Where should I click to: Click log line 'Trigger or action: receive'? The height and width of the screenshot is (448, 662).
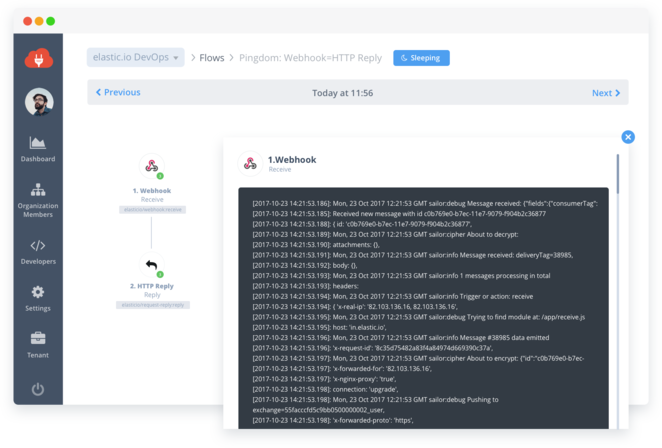393,296
